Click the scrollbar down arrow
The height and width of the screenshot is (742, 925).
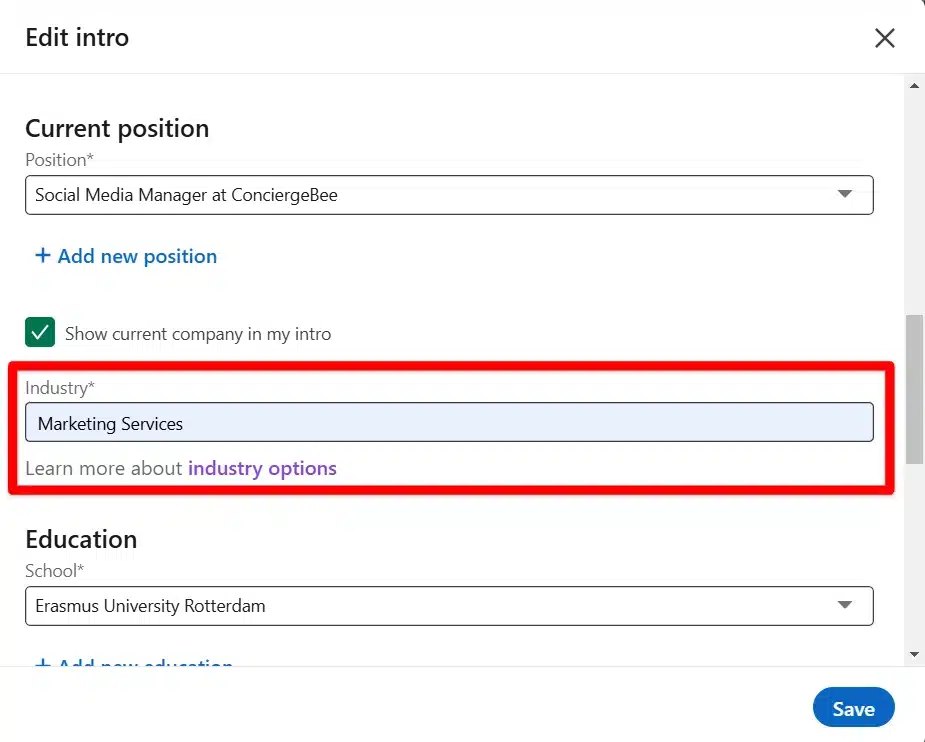tap(914, 654)
